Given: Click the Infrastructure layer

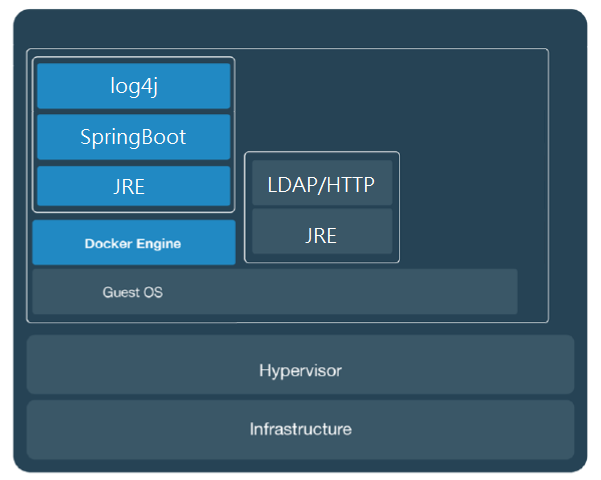Looking at the screenshot, I should pos(300,430).
